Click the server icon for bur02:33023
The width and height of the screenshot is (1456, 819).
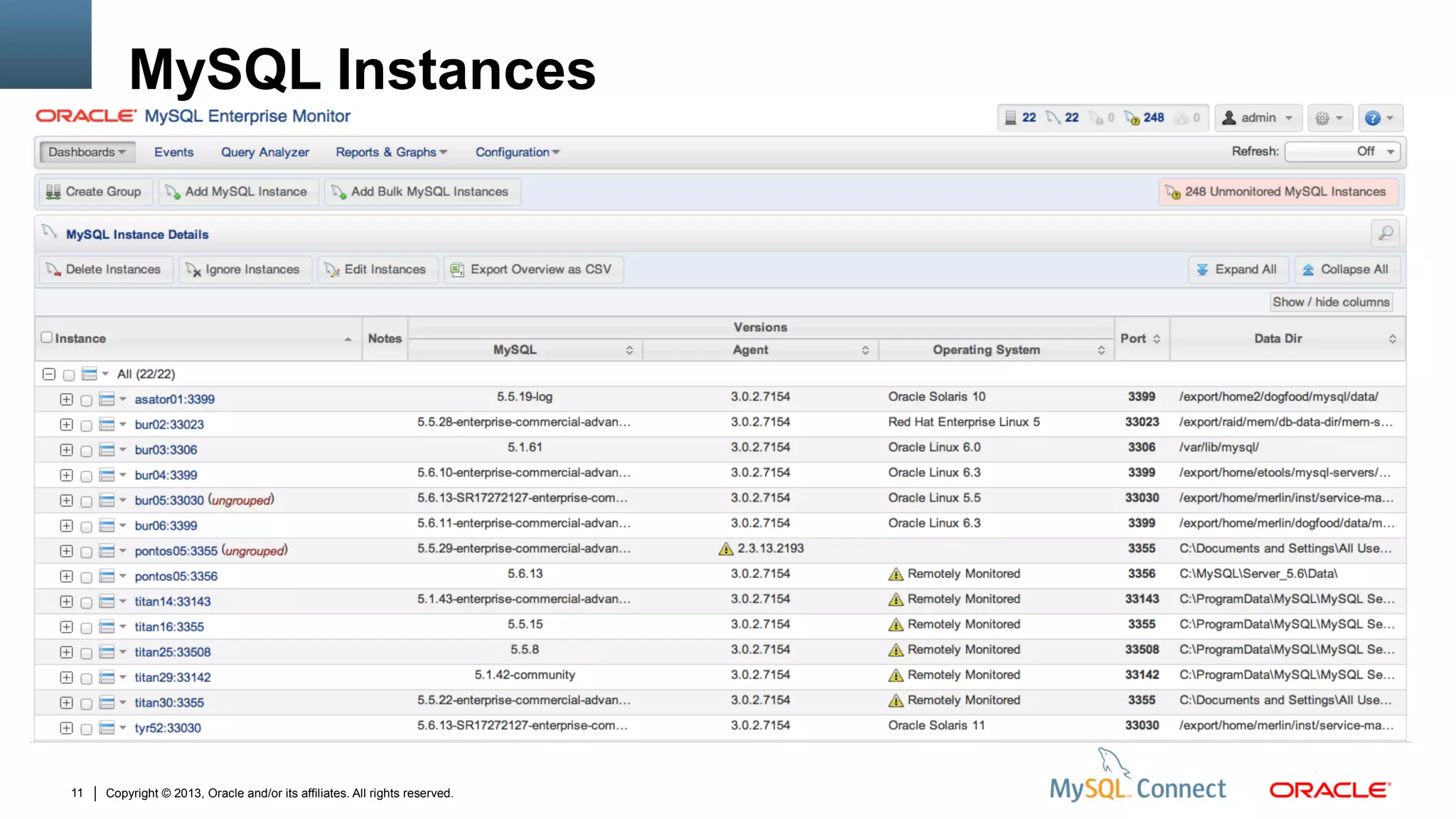tap(107, 425)
